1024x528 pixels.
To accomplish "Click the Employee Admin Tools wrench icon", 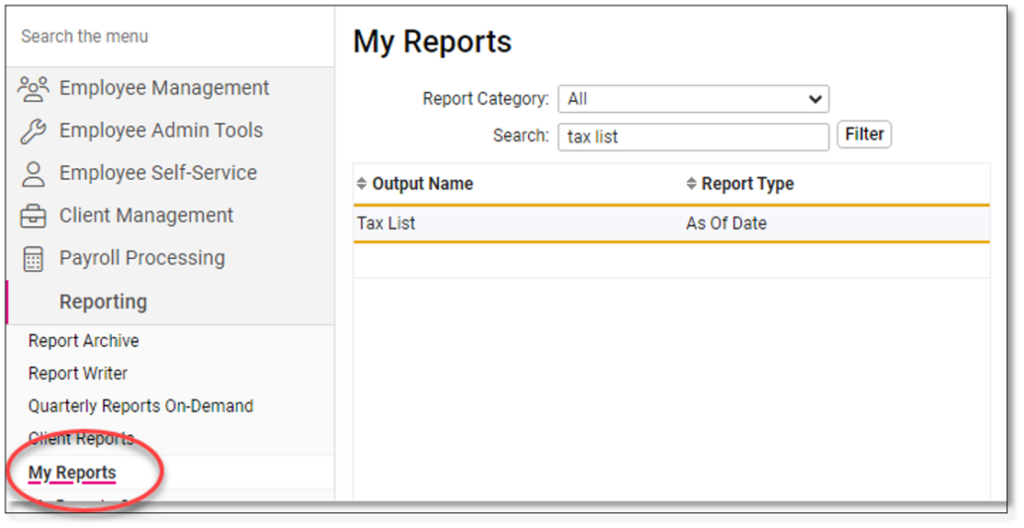I will 33,131.
